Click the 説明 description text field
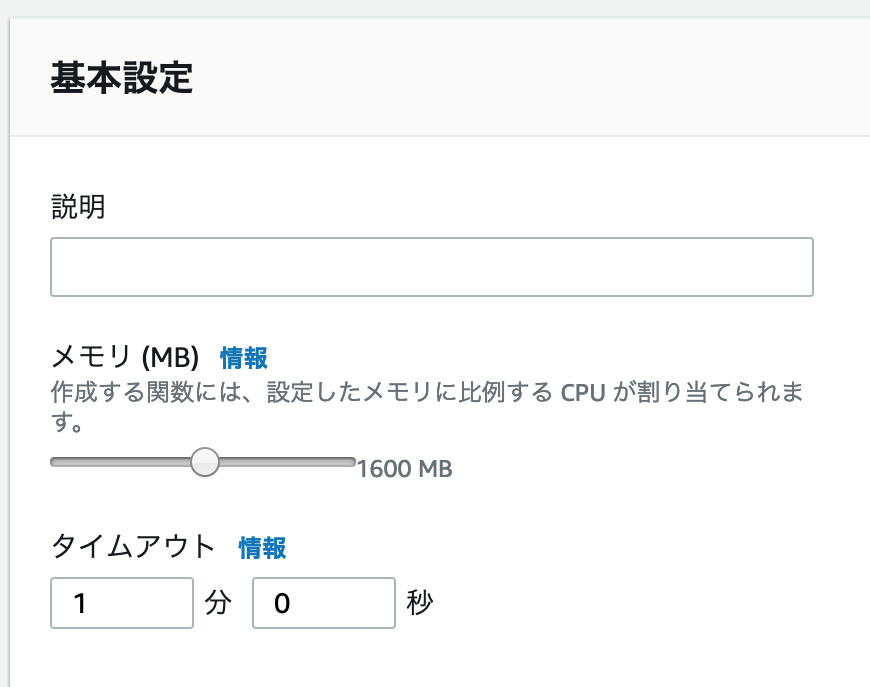Viewport: 870px width, 687px height. coord(431,267)
